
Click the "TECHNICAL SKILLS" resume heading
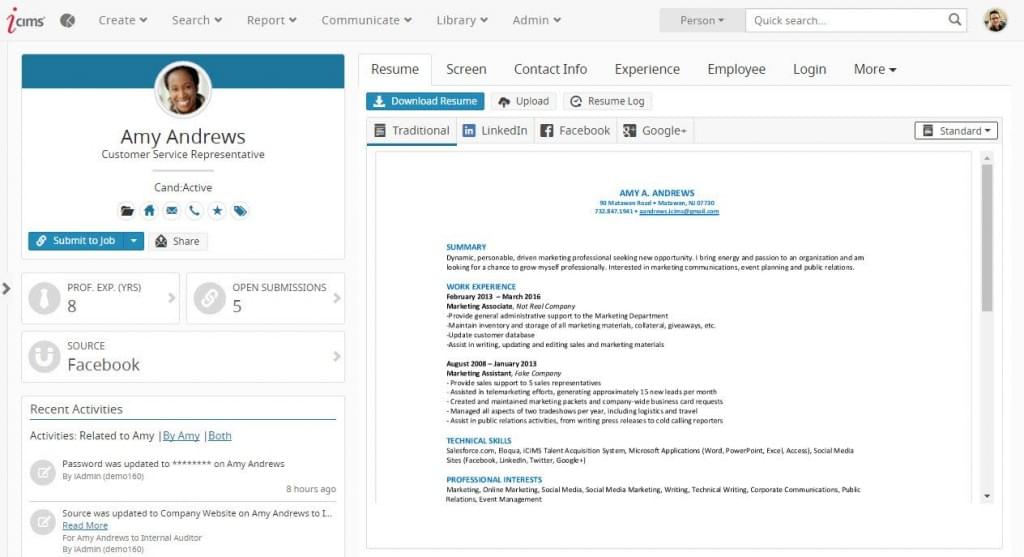point(479,441)
